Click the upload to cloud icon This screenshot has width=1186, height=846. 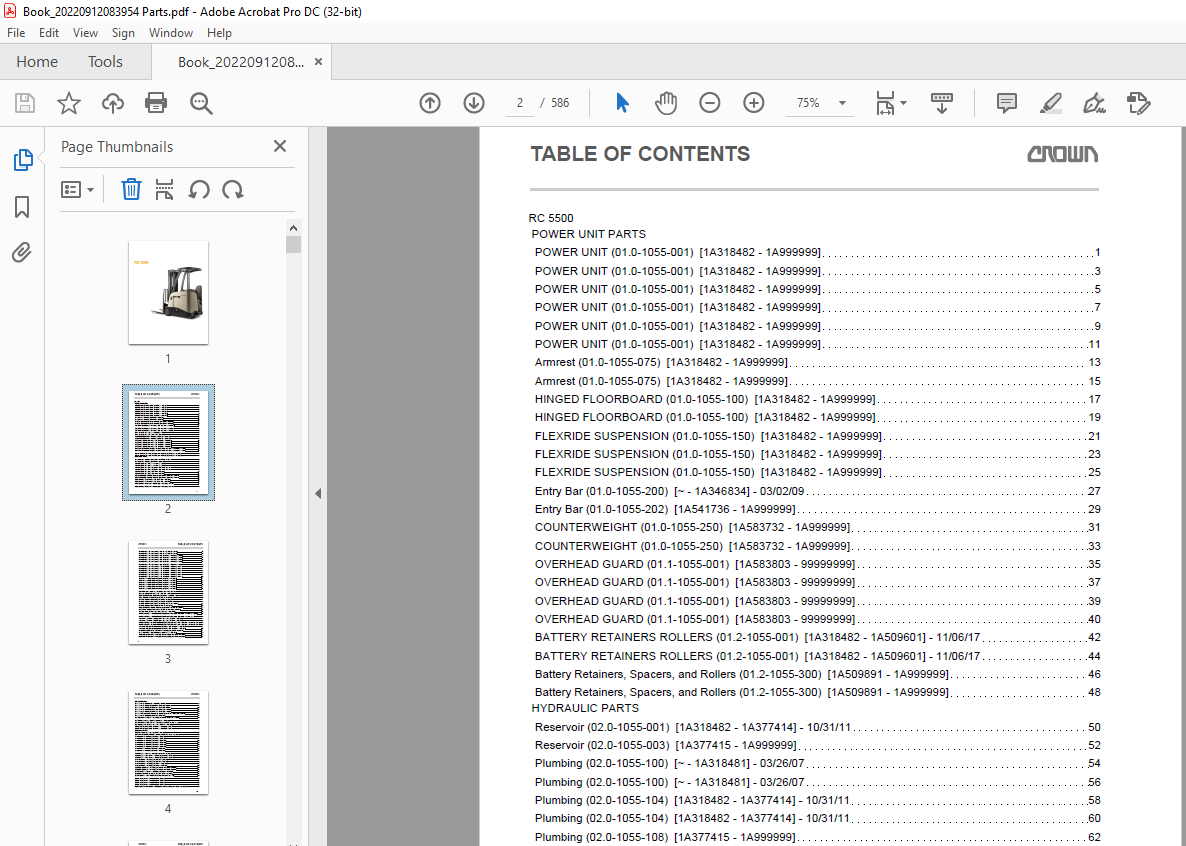pyautogui.click(x=113, y=103)
